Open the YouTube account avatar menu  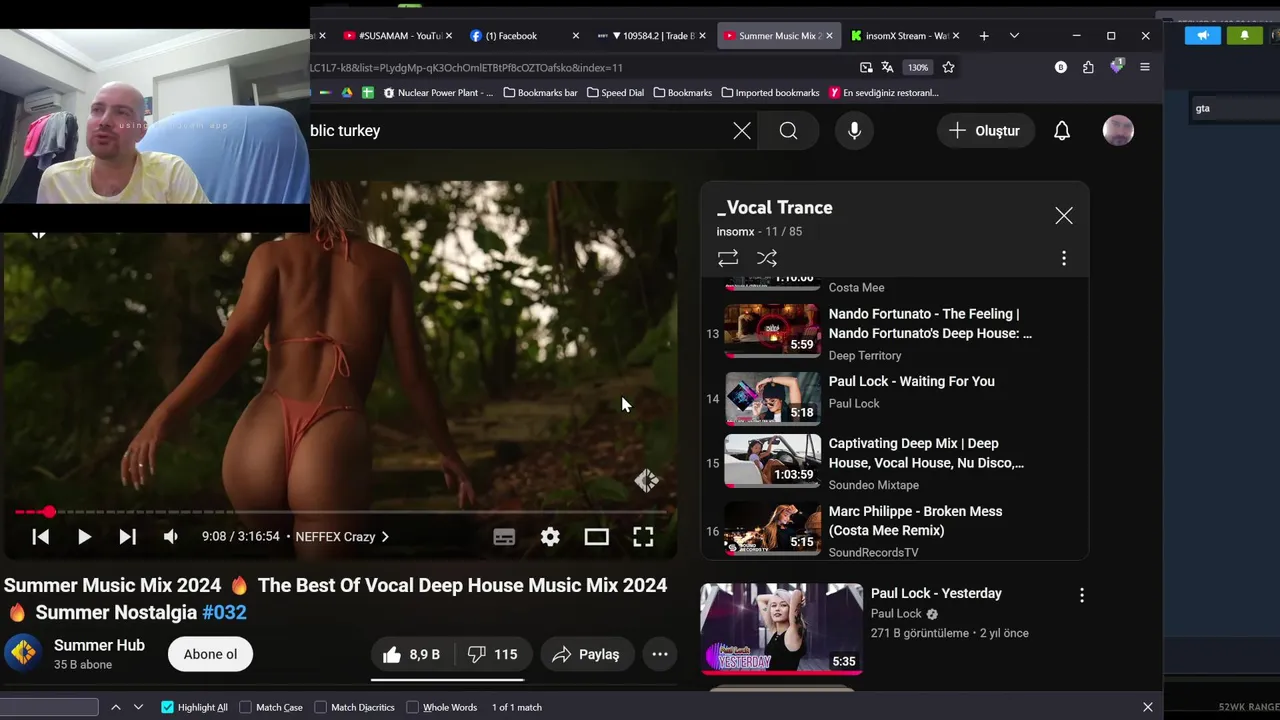(1118, 131)
